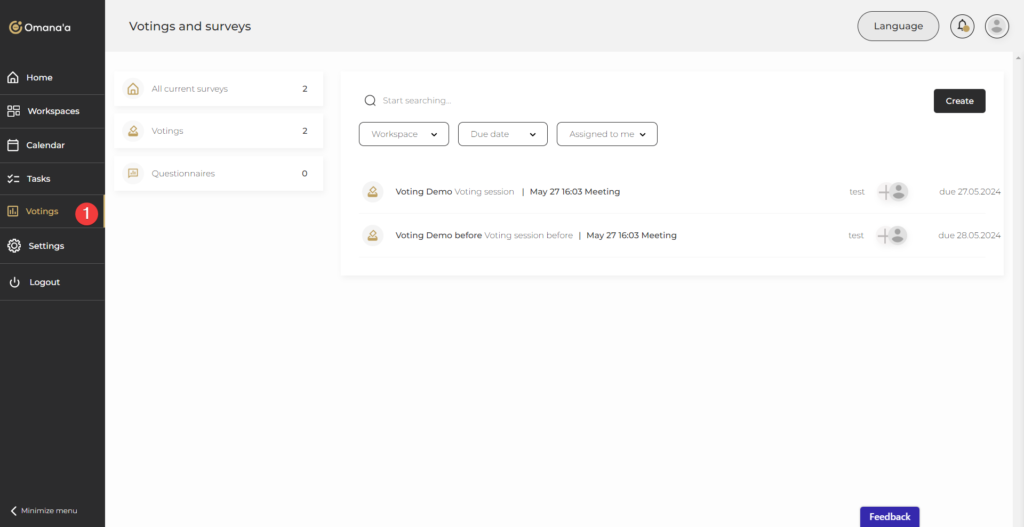Click the Language button

click(x=897, y=26)
